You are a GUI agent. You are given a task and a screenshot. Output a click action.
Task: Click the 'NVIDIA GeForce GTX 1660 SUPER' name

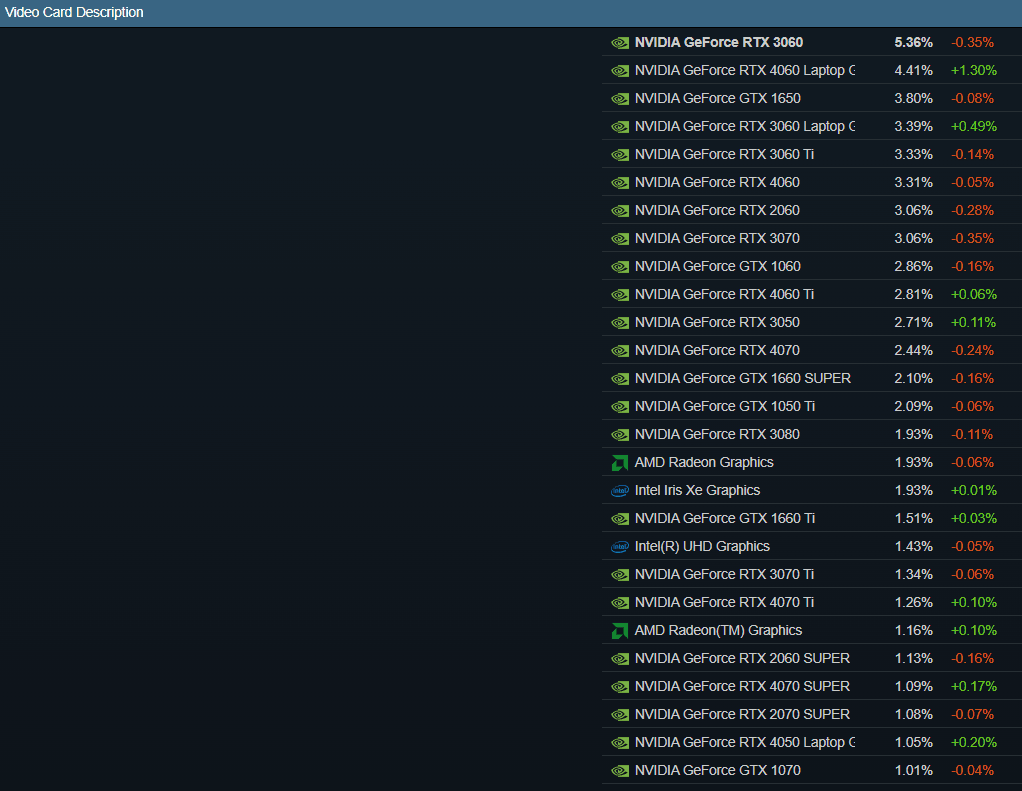click(x=743, y=379)
